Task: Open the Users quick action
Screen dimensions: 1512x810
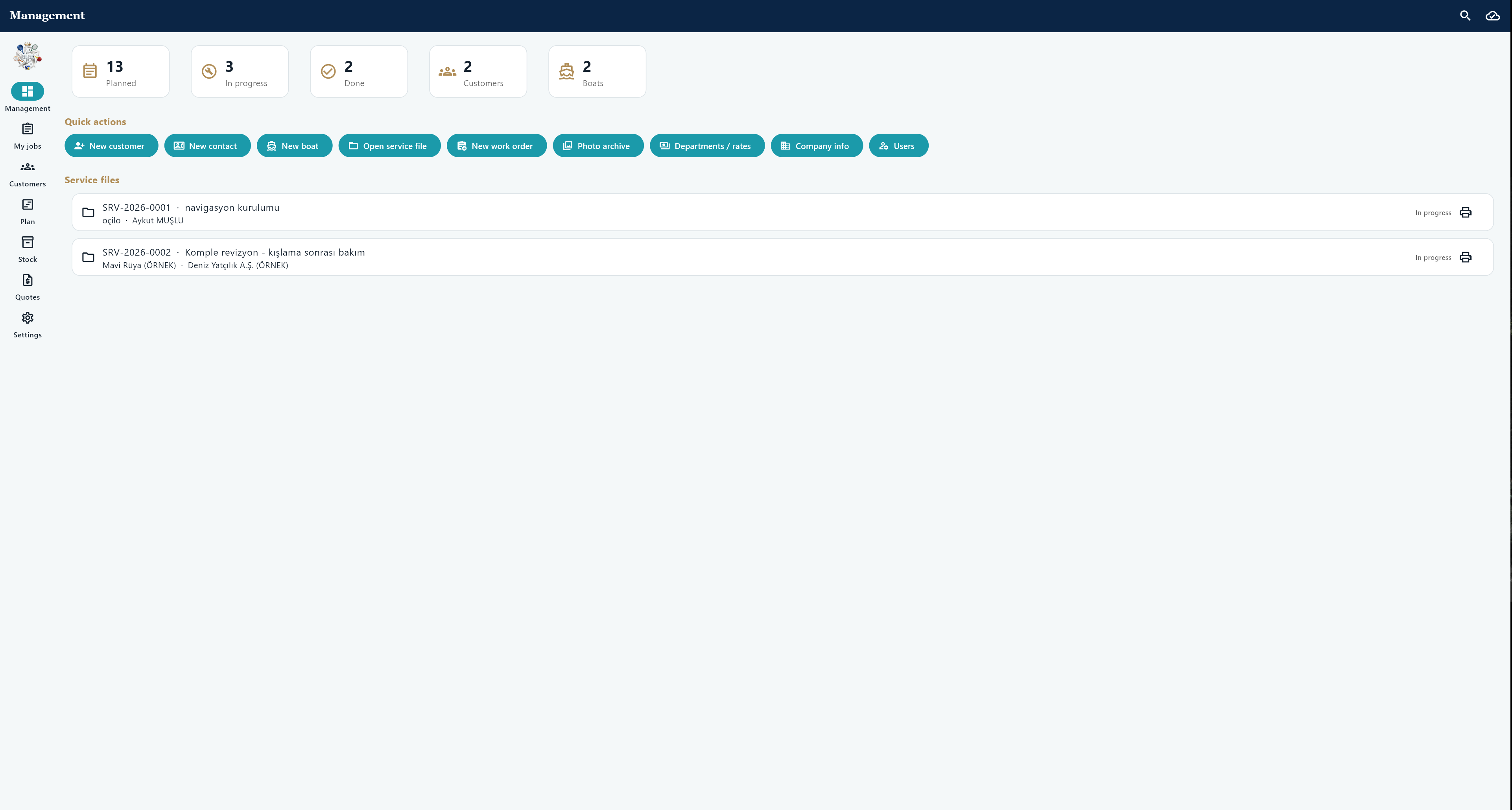Action: pyautogui.click(x=898, y=145)
